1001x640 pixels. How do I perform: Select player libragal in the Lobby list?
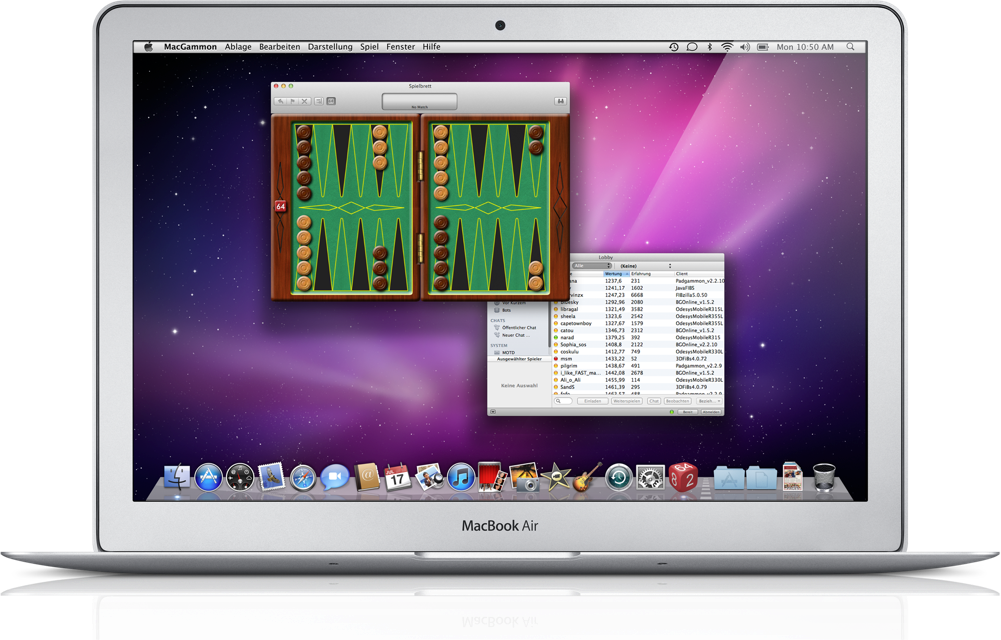[638, 309]
